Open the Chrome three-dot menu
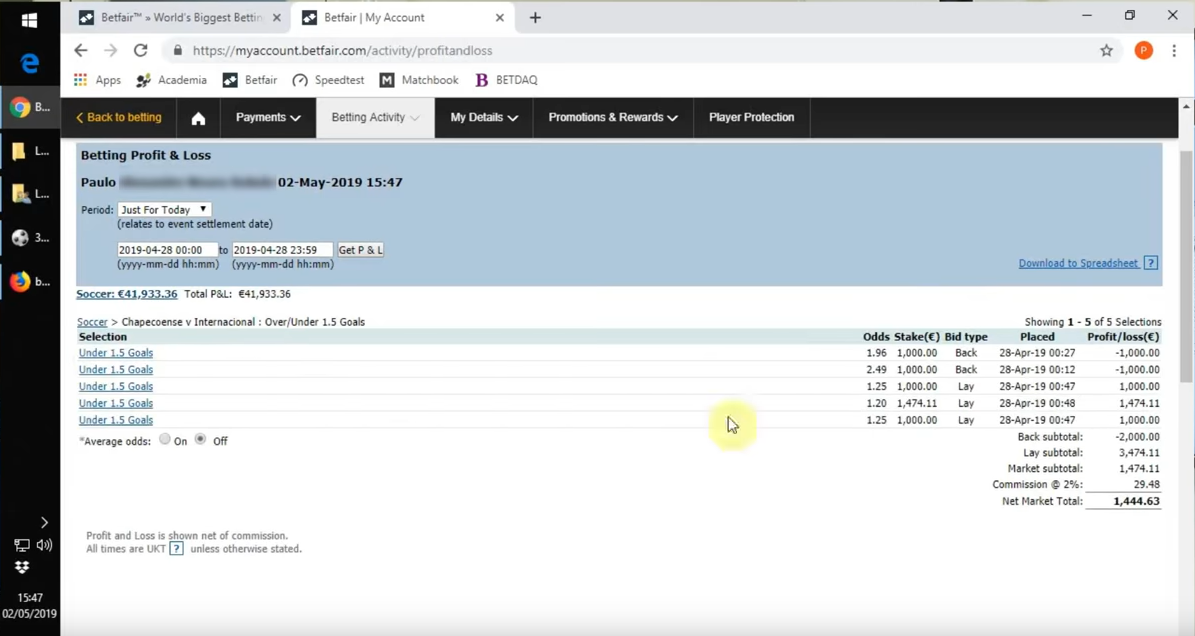 tap(1174, 50)
